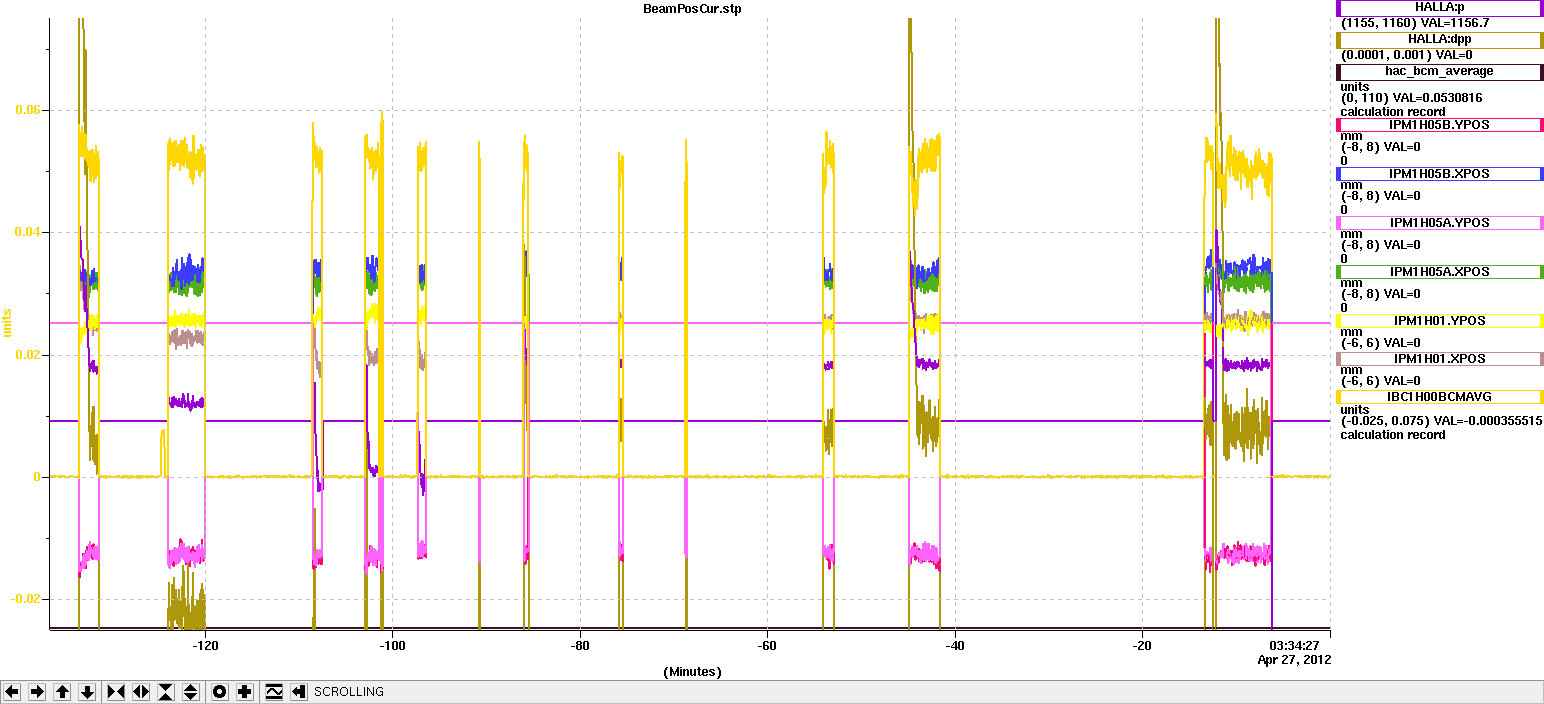Select the IPM1H05B.YPOS legend entry
The image size is (1544, 704).
[x=1439, y=125]
